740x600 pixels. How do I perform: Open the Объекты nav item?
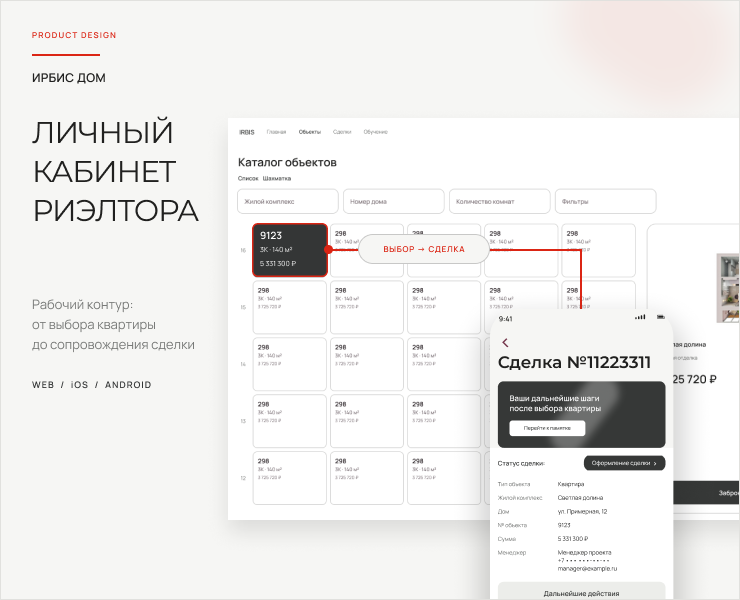click(310, 132)
